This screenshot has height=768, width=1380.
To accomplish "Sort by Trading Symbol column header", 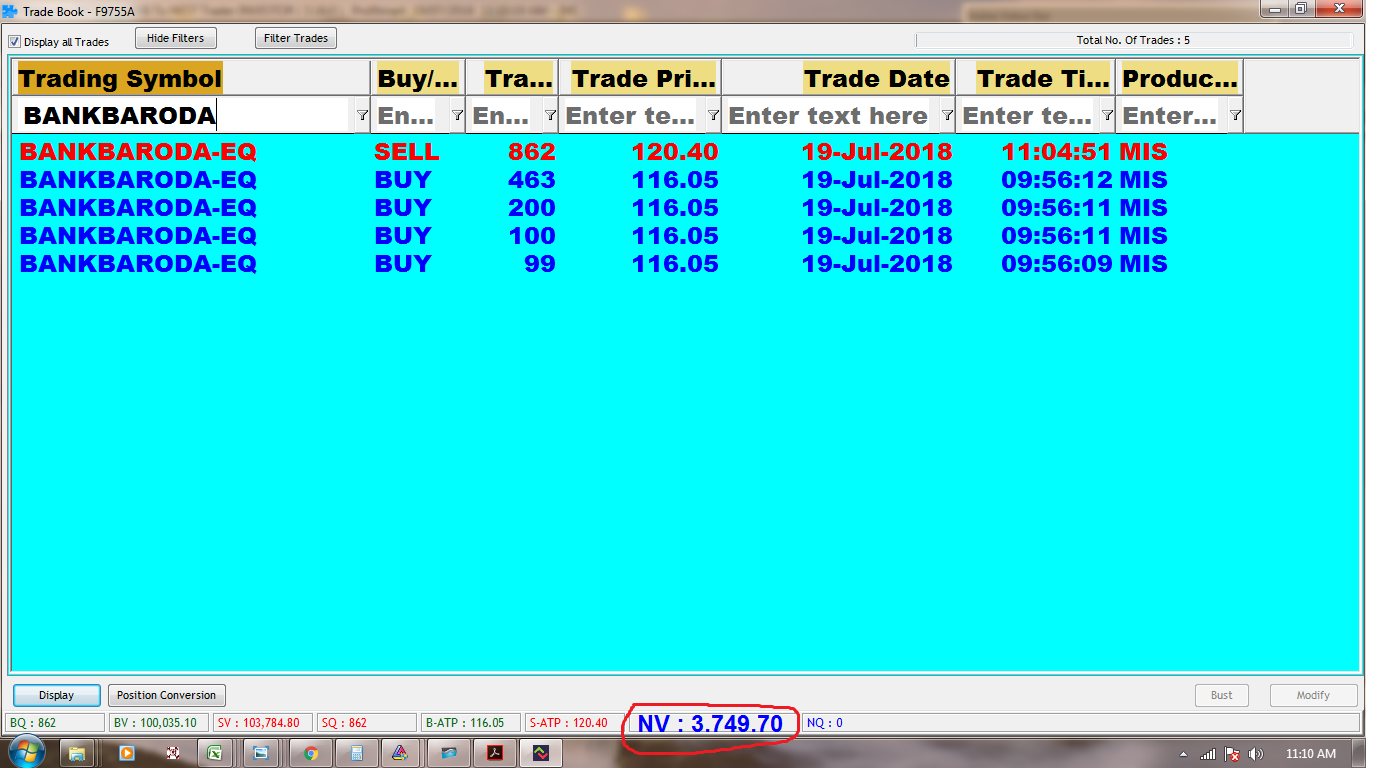I will tap(191, 78).
